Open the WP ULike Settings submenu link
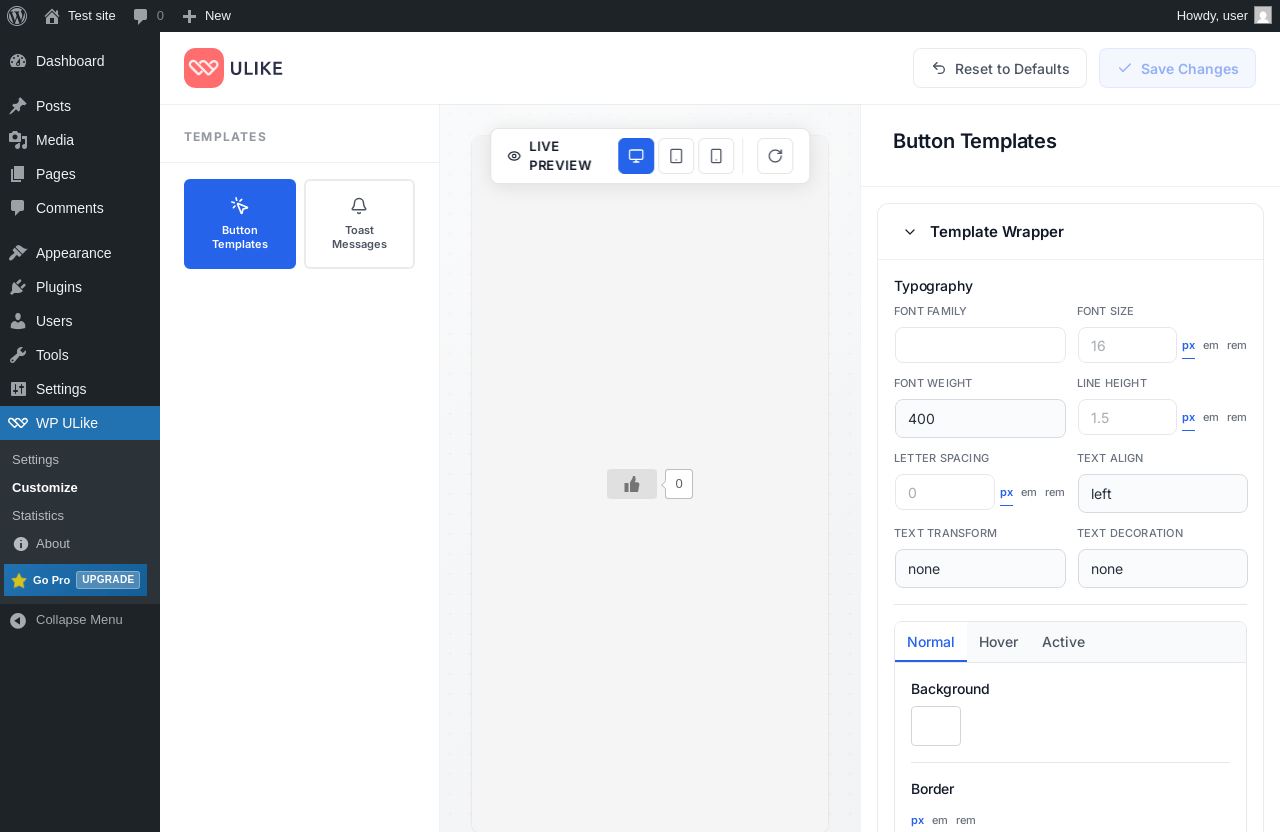 tap(36, 460)
